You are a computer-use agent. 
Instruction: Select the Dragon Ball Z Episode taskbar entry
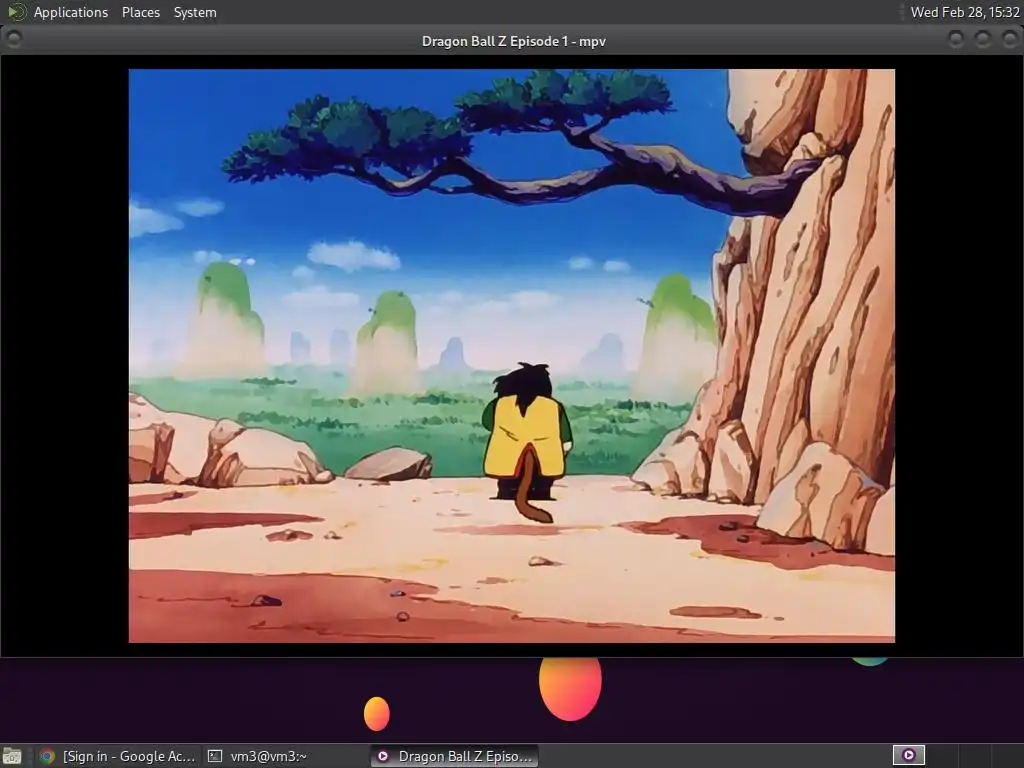455,756
